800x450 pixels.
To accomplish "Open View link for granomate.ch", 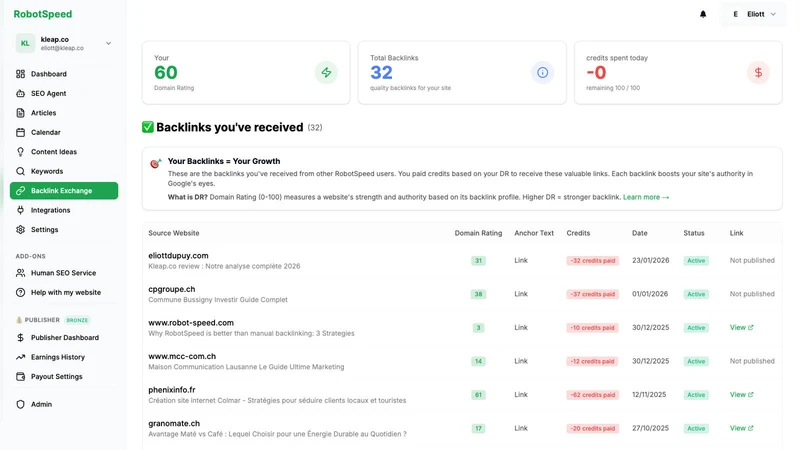I will click(x=741, y=428).
